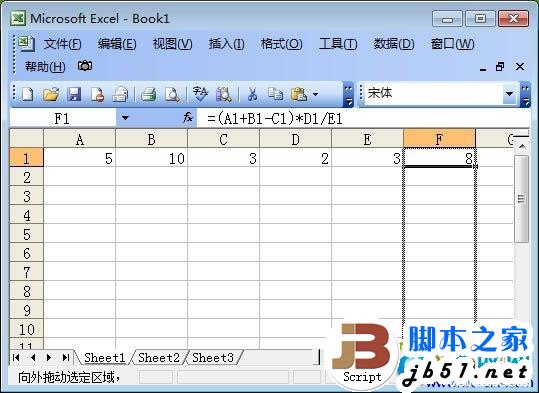Print using the printer icon

click(149, 94)
